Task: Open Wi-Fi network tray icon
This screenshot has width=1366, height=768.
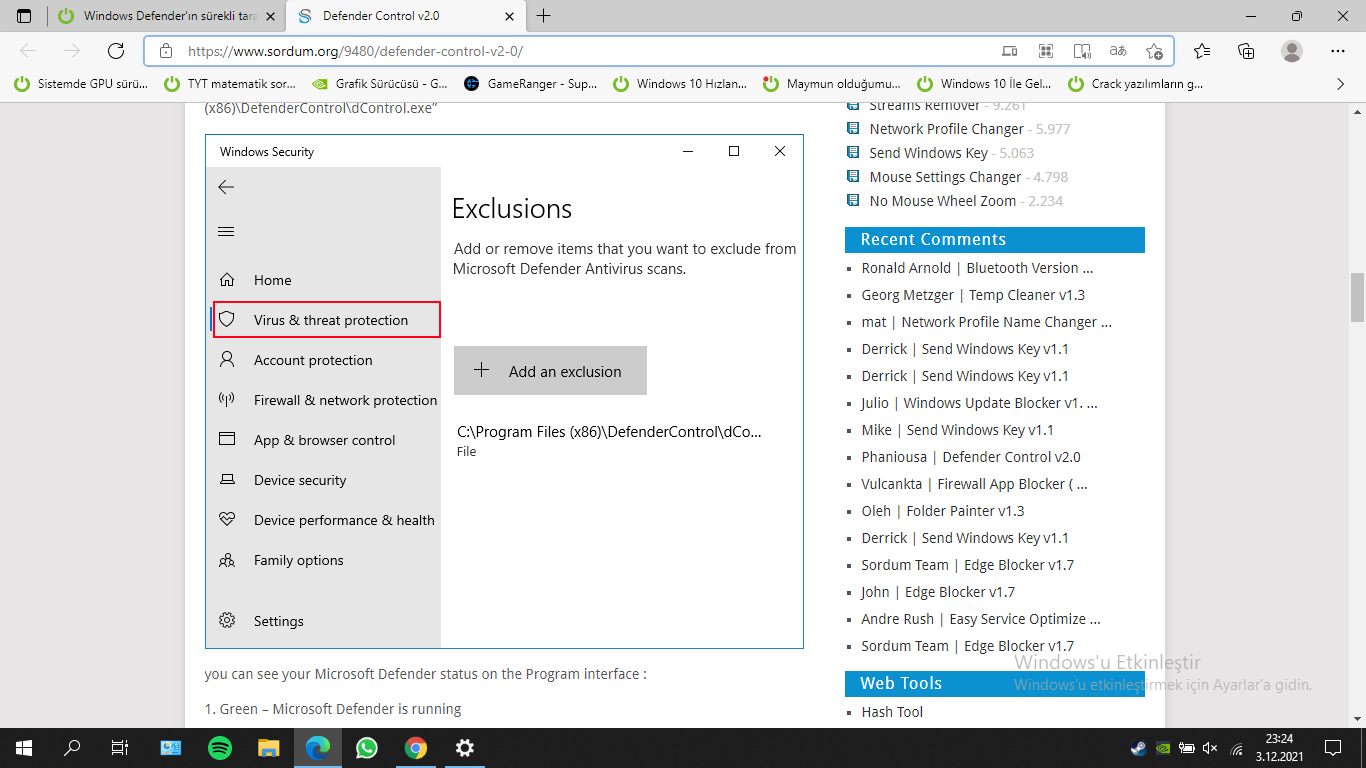Action: click(x=1236, y=748)
